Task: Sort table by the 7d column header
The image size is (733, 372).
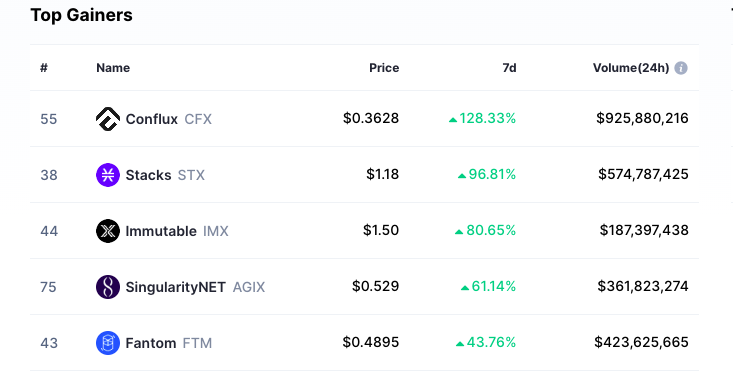Action: tap(509, 68)
